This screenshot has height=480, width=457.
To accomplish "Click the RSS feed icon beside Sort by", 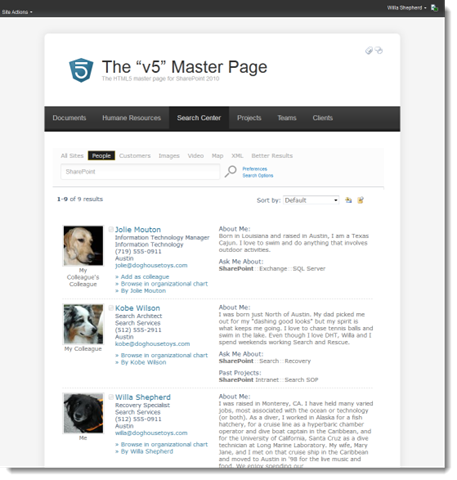I will [x=360, y=200].
